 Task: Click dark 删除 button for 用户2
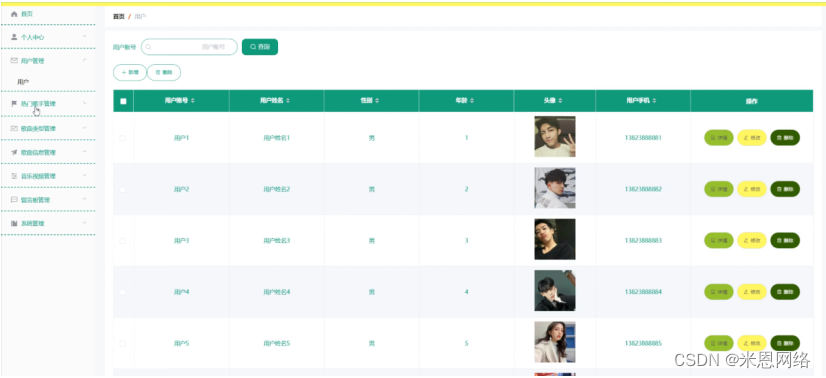click(x=785, y=189)
